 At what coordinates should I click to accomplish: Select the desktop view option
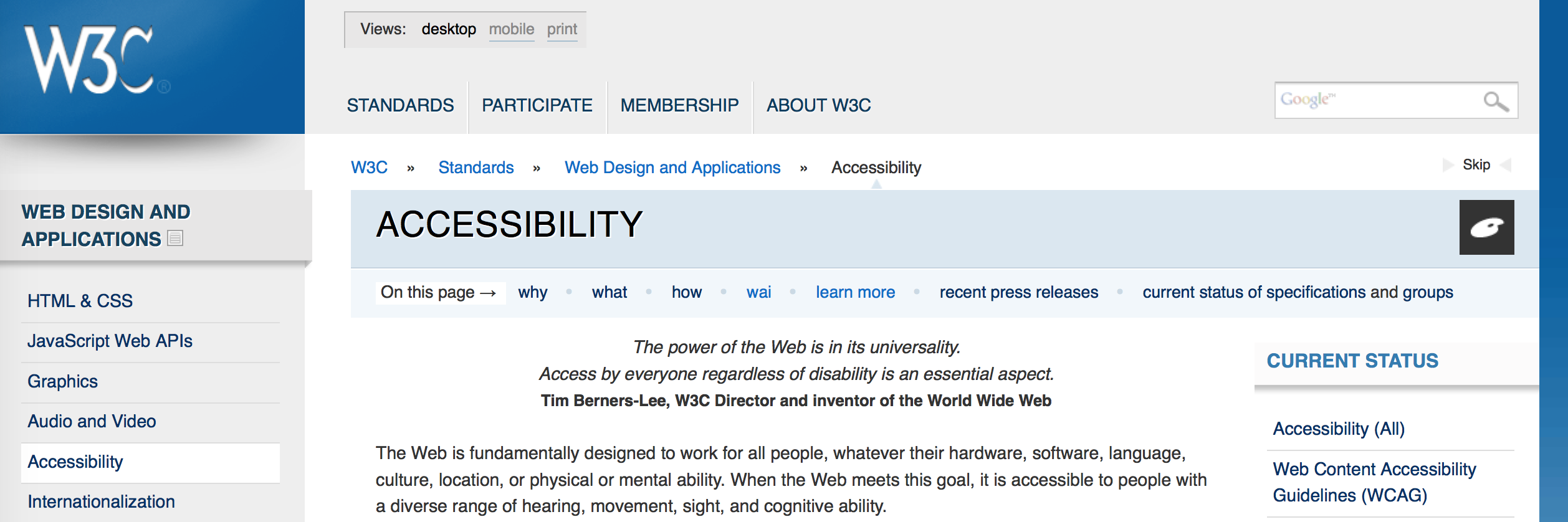click(448, 29)
